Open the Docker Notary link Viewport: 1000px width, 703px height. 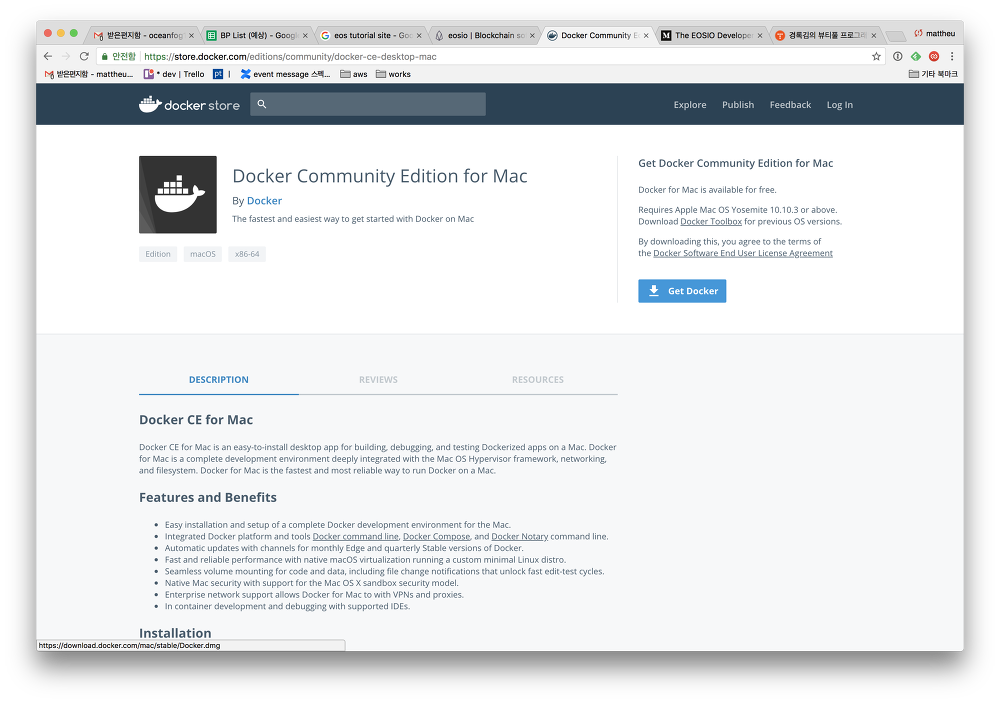point(520,536)
